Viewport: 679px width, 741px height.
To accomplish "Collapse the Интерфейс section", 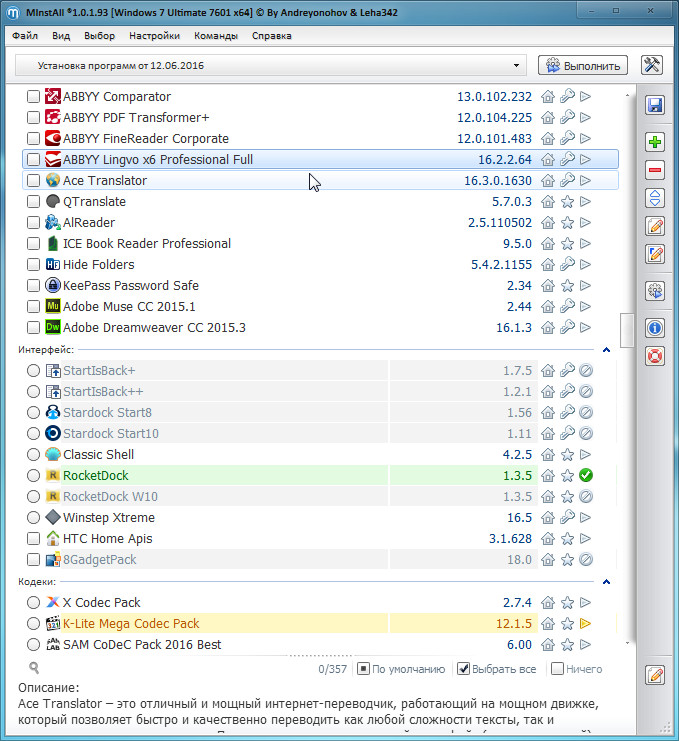I will [x=606, y=350].
